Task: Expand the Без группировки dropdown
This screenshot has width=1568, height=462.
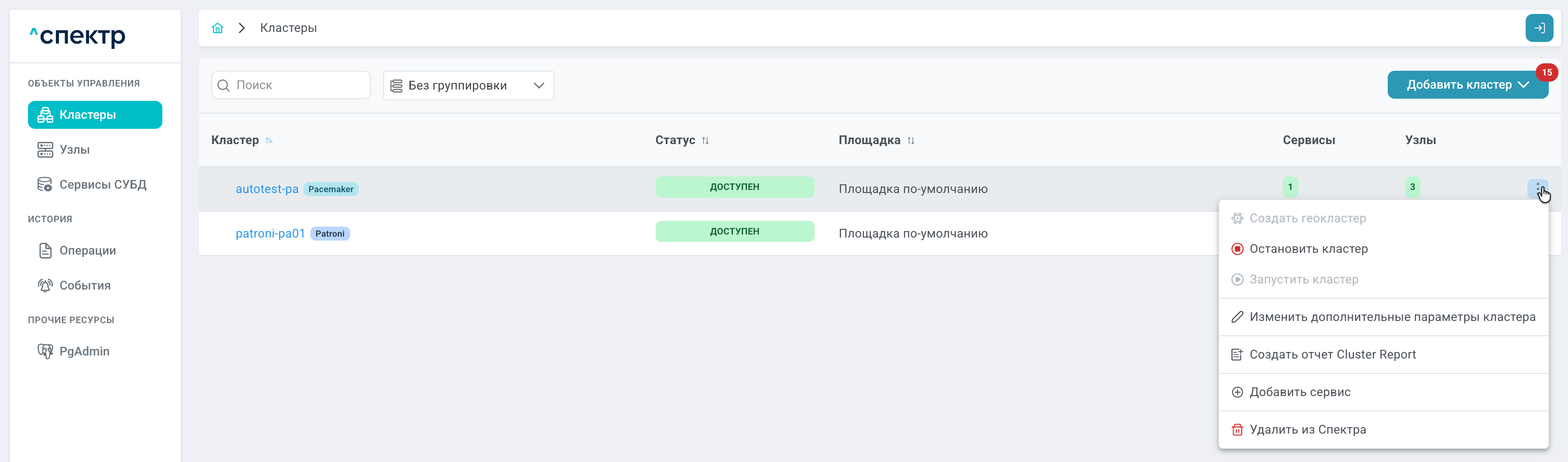Action: coord(468,85)
